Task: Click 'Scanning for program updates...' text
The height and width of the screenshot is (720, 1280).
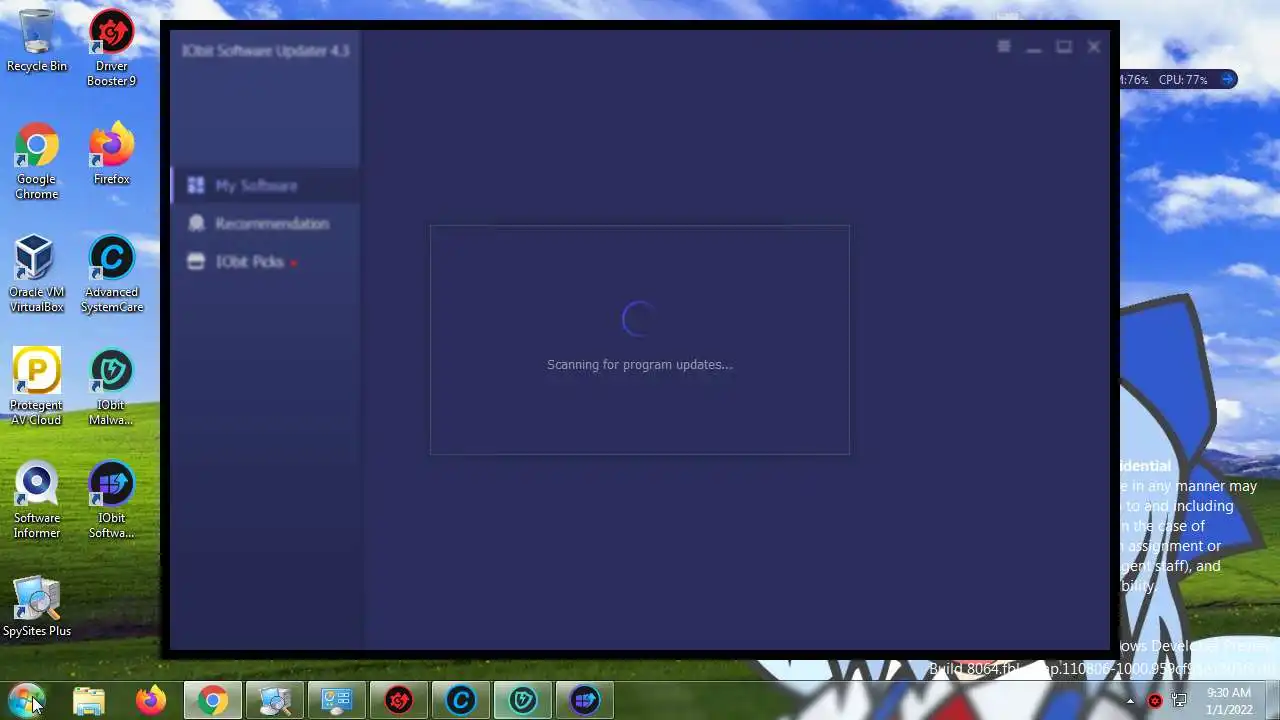Action: coord(640,365)
